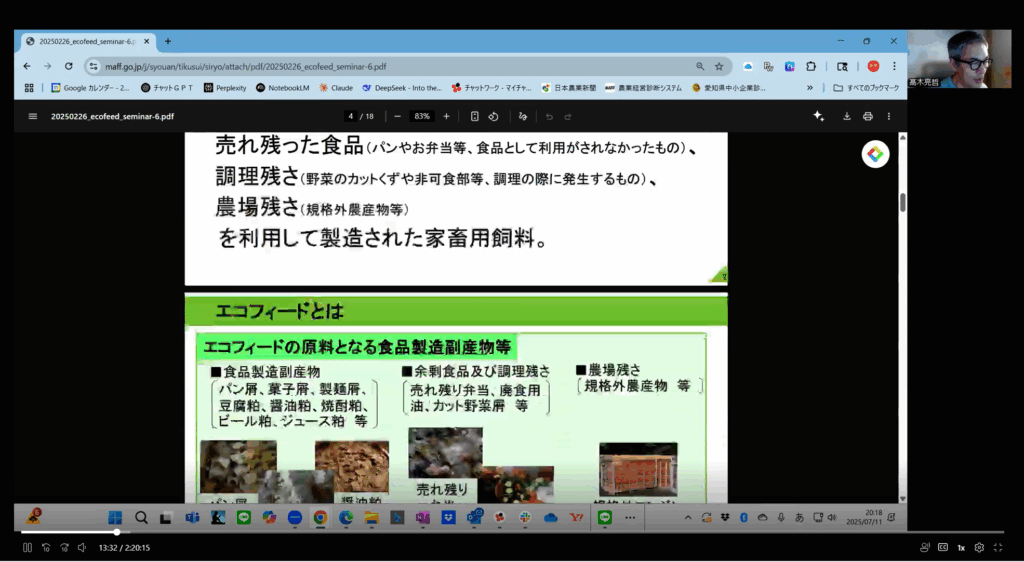
Task: Click the 83% zoom level field
Action: coord(422,117)
